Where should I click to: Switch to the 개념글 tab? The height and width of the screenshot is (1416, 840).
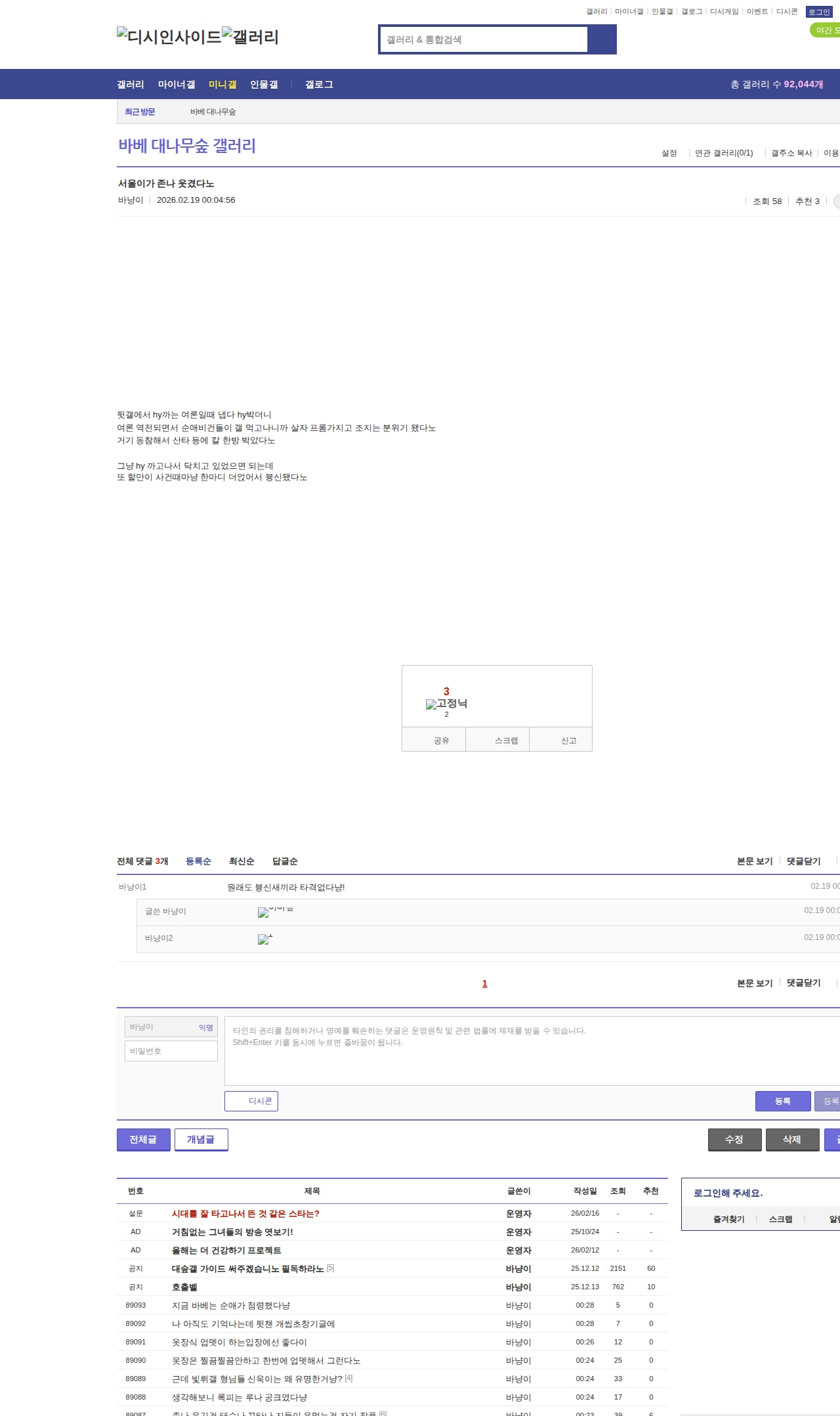point(201,1140)
